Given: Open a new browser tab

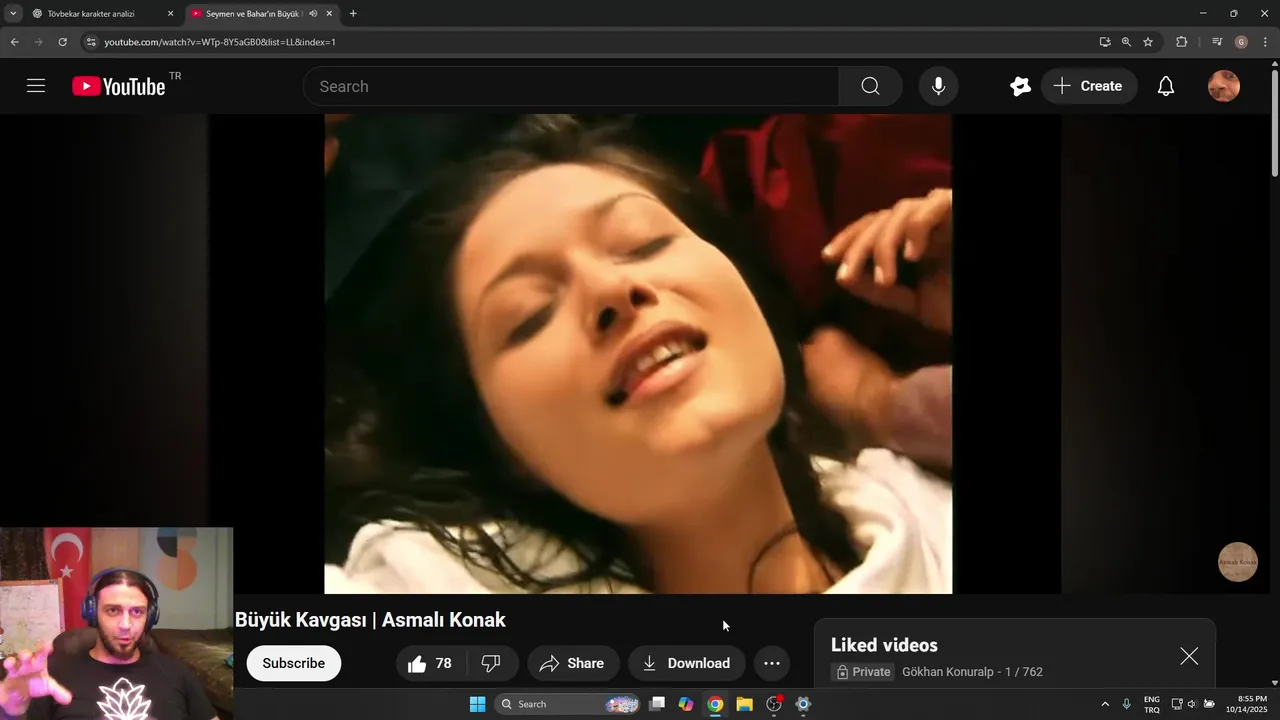Looking at the screenshot, I should (x=353, y=14).
